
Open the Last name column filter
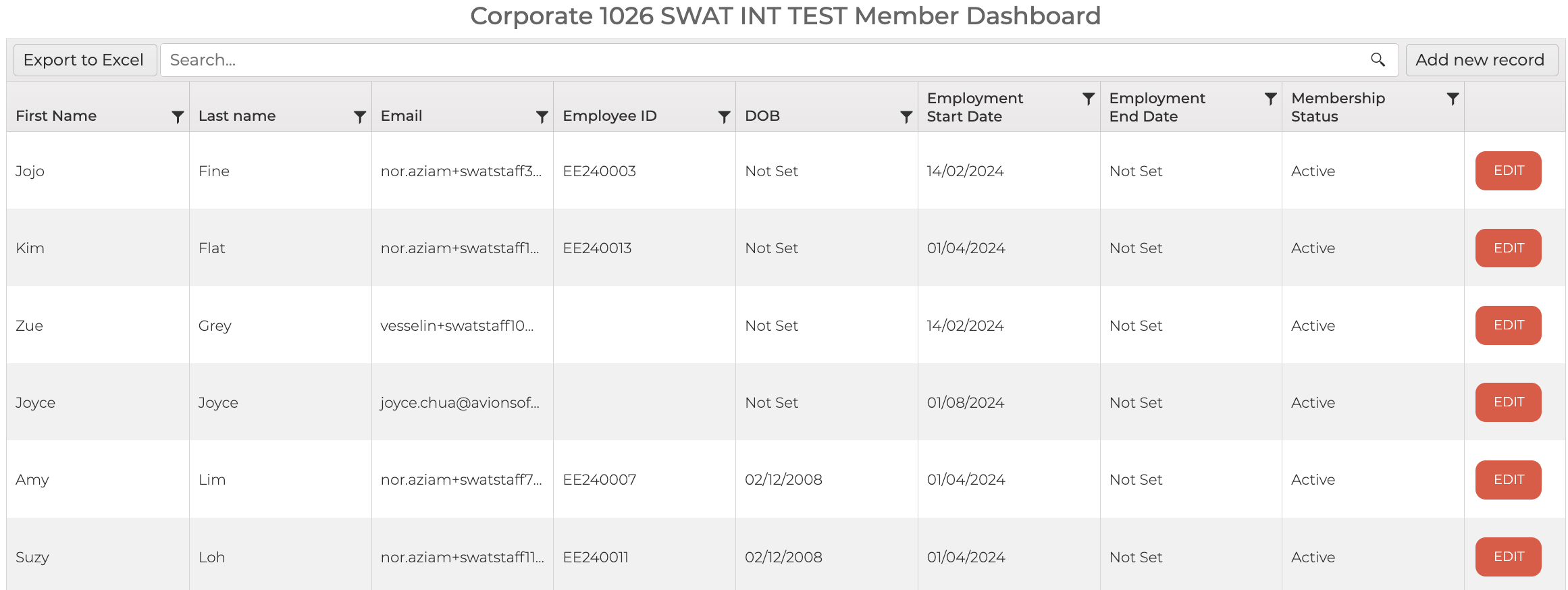click(360, 117)
